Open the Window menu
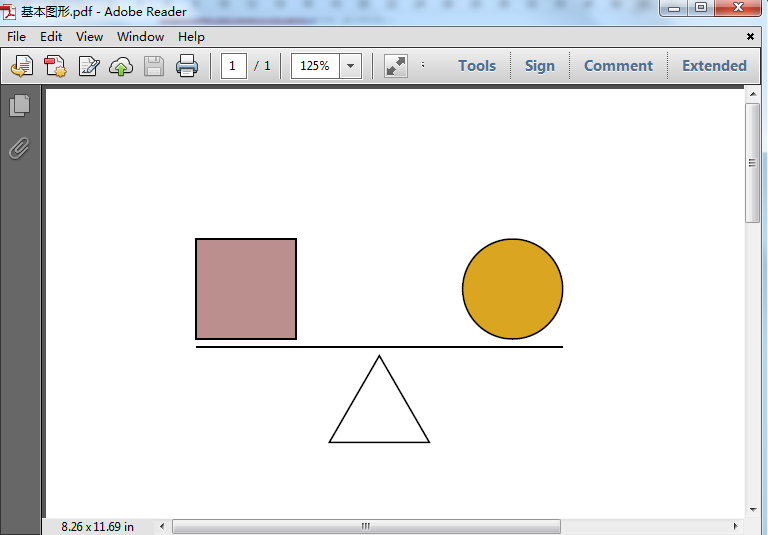This screenshot has height=535, width=768. pyautogui.click(x=140, y=37)
